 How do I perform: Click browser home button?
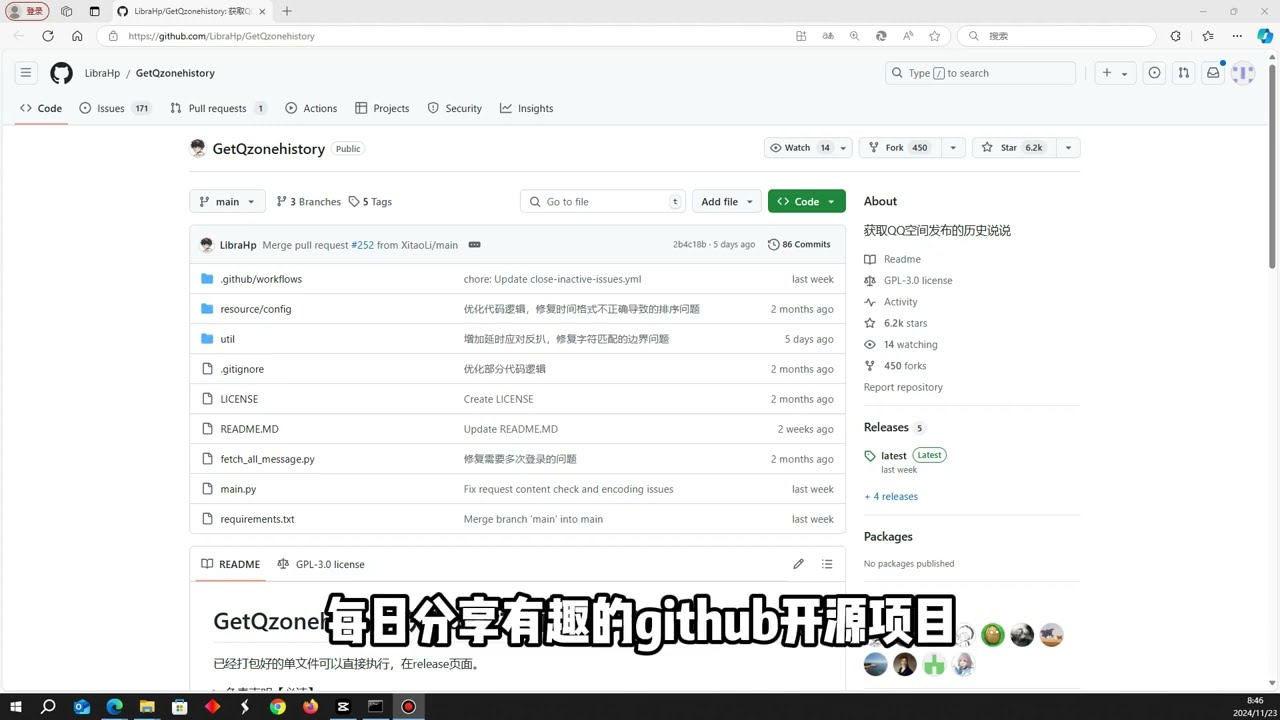[x=77, y=36]
